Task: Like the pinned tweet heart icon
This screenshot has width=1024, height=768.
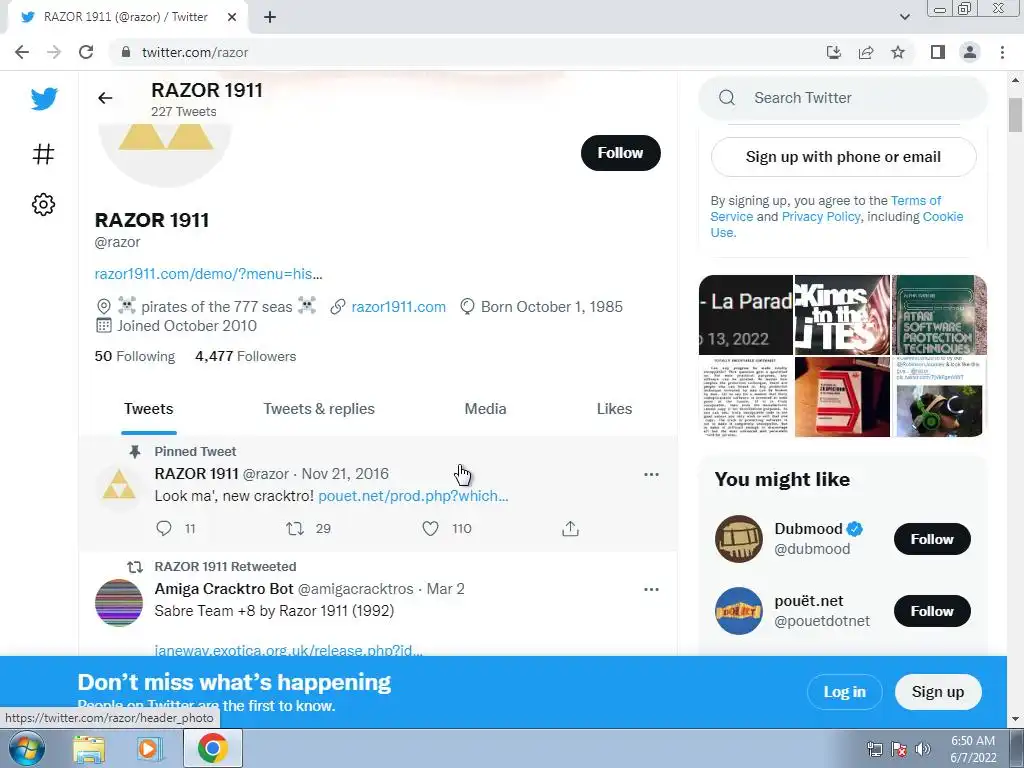Action: coord(430,528)
